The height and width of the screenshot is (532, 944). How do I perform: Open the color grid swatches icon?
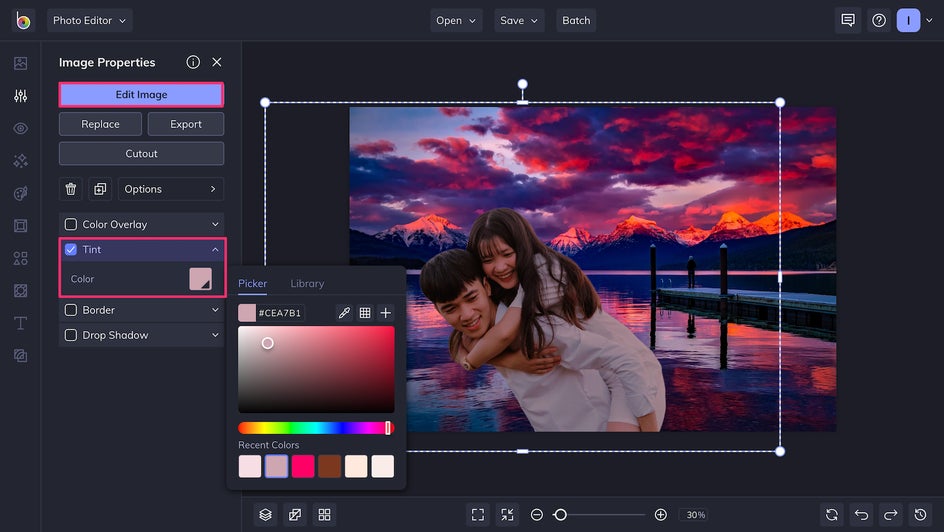pyautogui.click(x=365, y=313)
